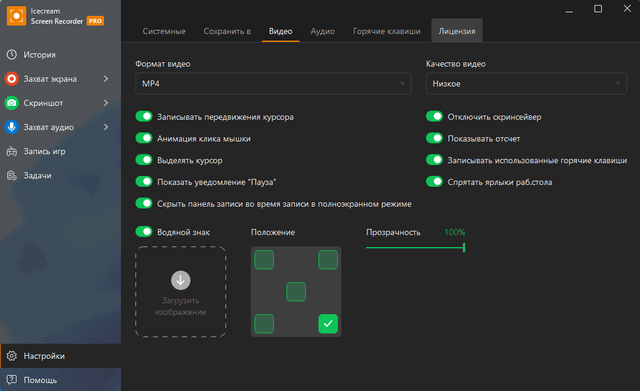Click the Запись игр gamepad icon
This screenshot has height=391, width=640.
tap(12, 151)
